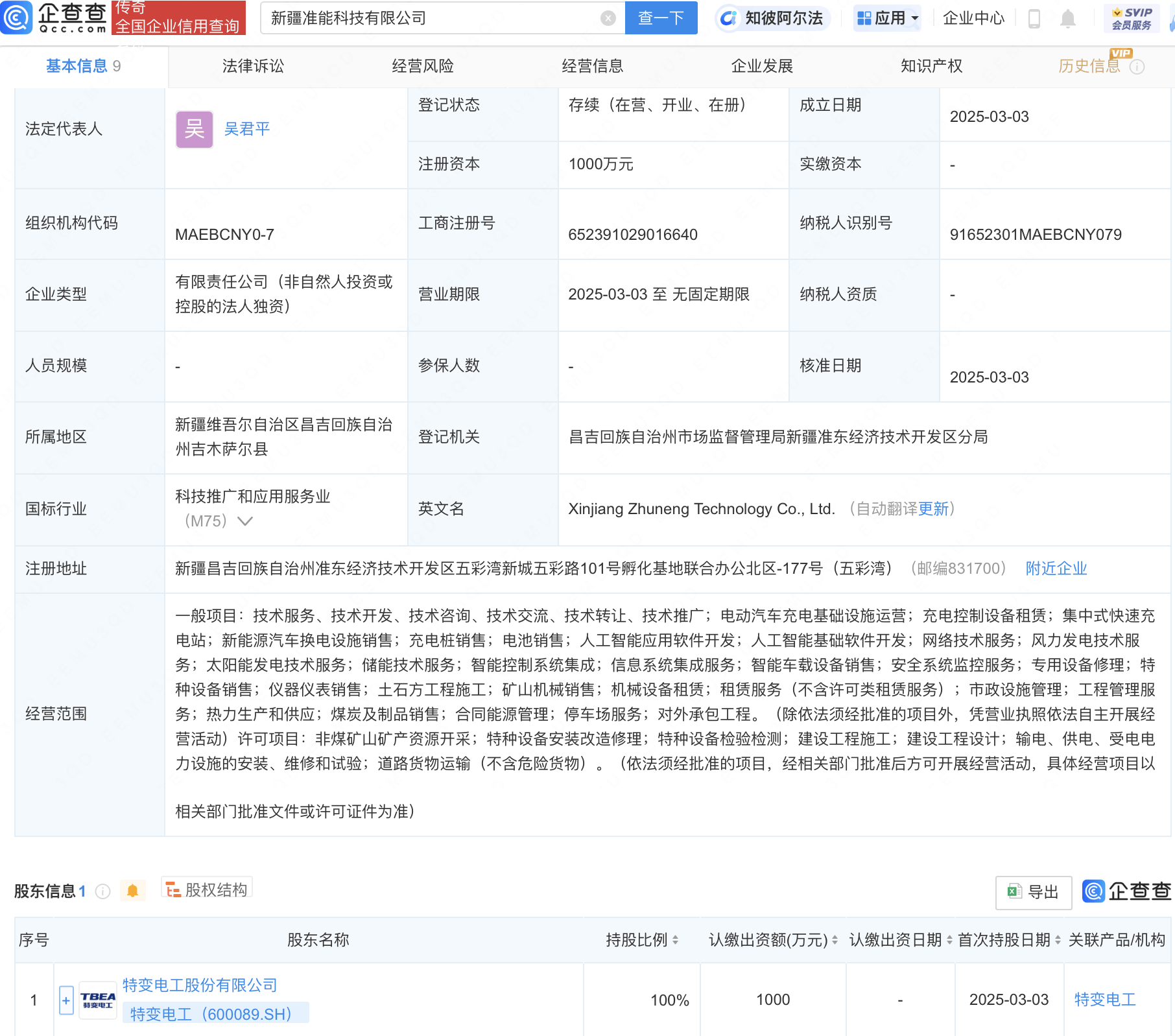Click the 查一下 search button
This screenshot has width=1175, height=1036.
661,18
